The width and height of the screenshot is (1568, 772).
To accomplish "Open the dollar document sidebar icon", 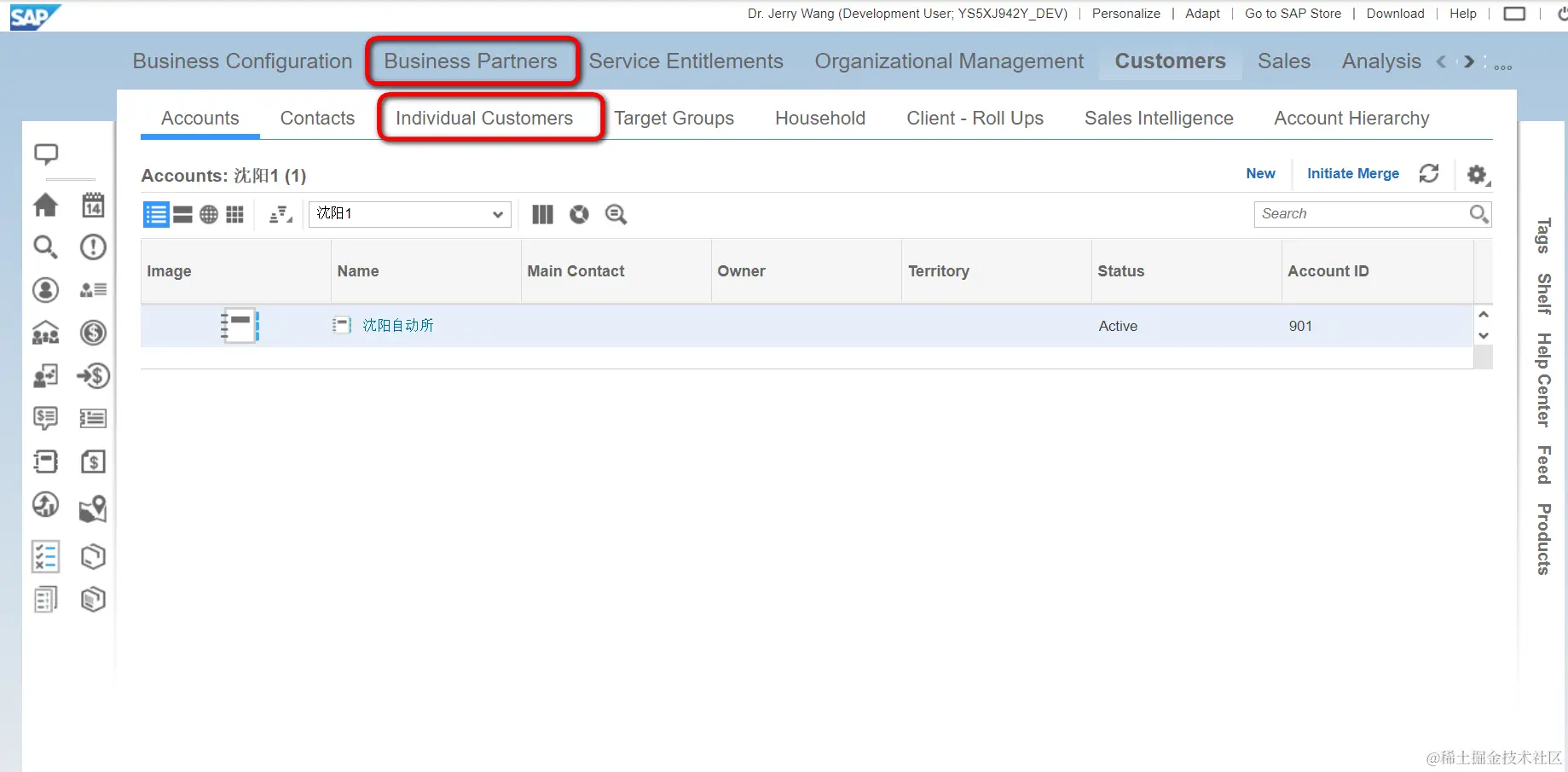I will pyautogui.click(x=93, y=461).
